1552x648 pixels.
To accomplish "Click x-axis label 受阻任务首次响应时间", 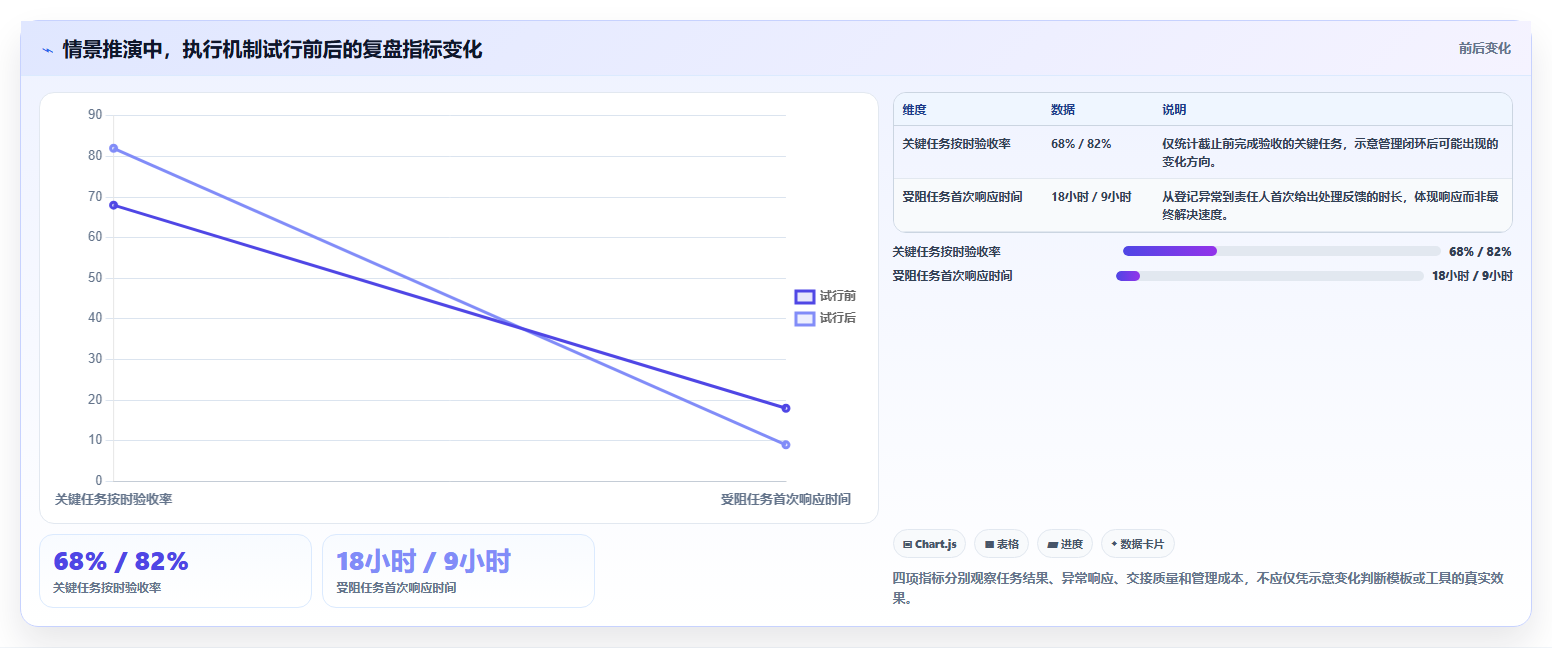I will point(786,499).
